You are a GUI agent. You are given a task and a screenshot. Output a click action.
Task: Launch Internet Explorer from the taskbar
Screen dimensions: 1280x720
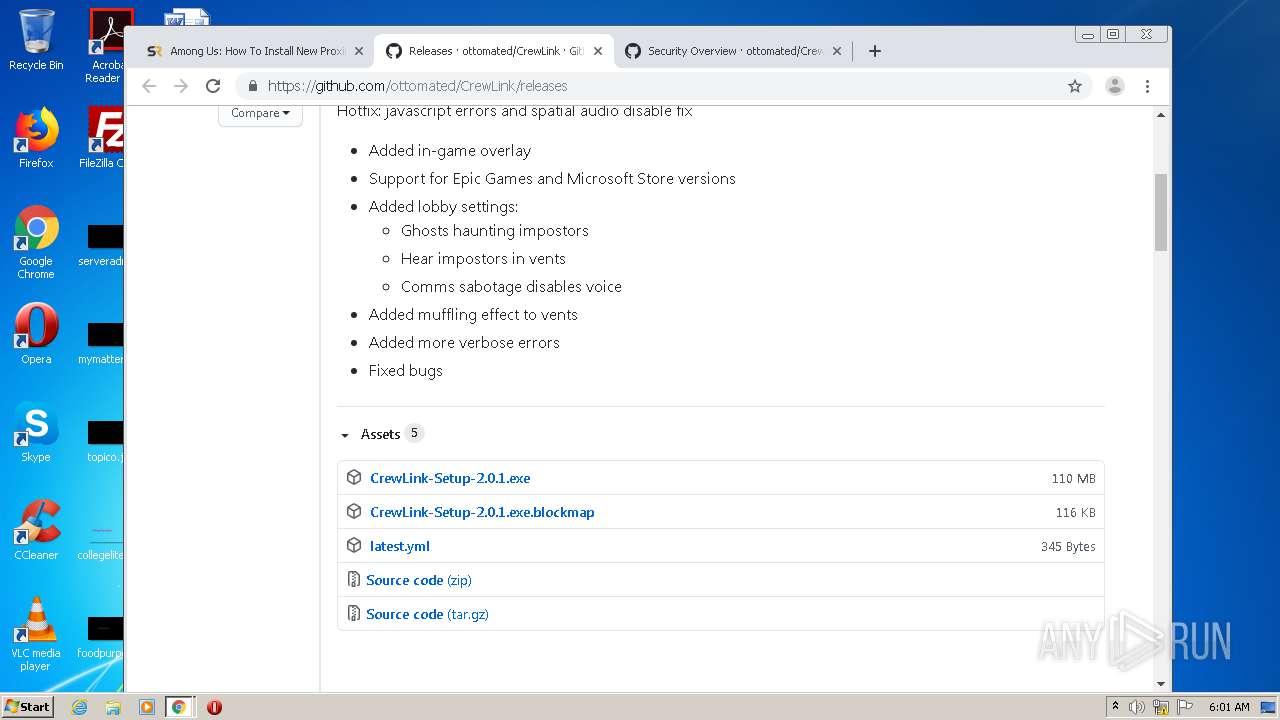pyautogui.click(x=79, y=707)
